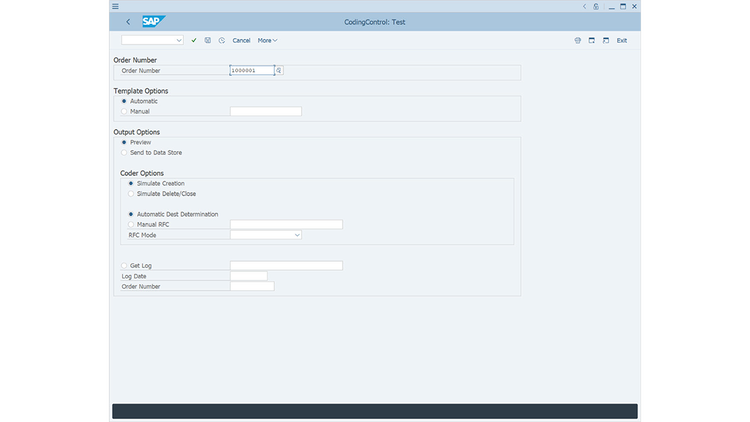Image resolution: width=750 pixels, height=422 pixels.
Task: Go back using the arrow beside SAP logo
Action: coord(128,22)
